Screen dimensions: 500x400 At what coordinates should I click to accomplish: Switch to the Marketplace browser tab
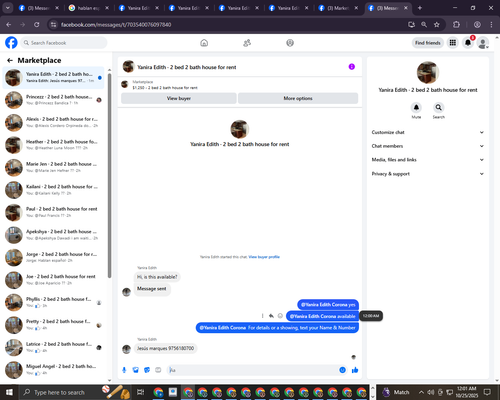point(338,8)
